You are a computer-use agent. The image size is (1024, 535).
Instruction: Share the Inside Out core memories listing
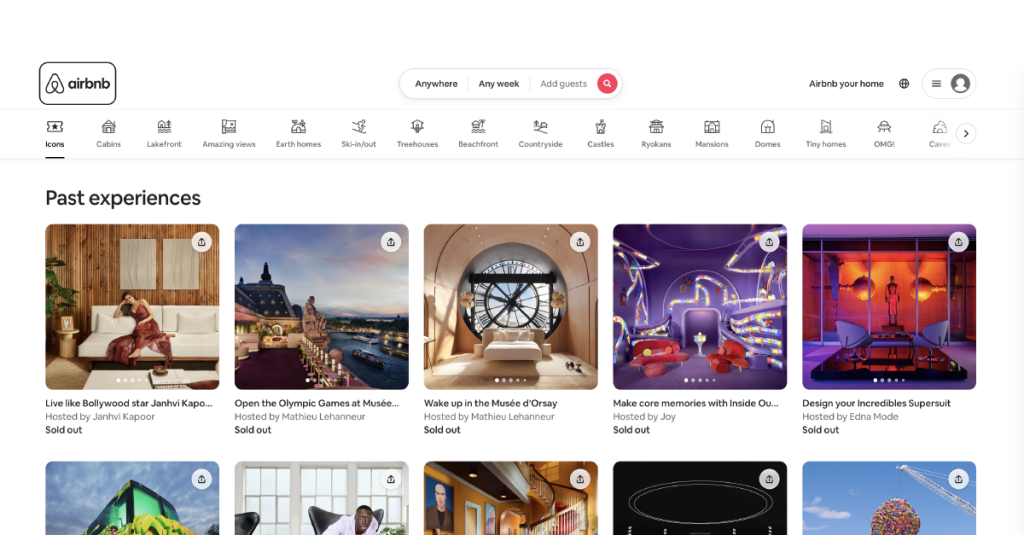point(769,242)
